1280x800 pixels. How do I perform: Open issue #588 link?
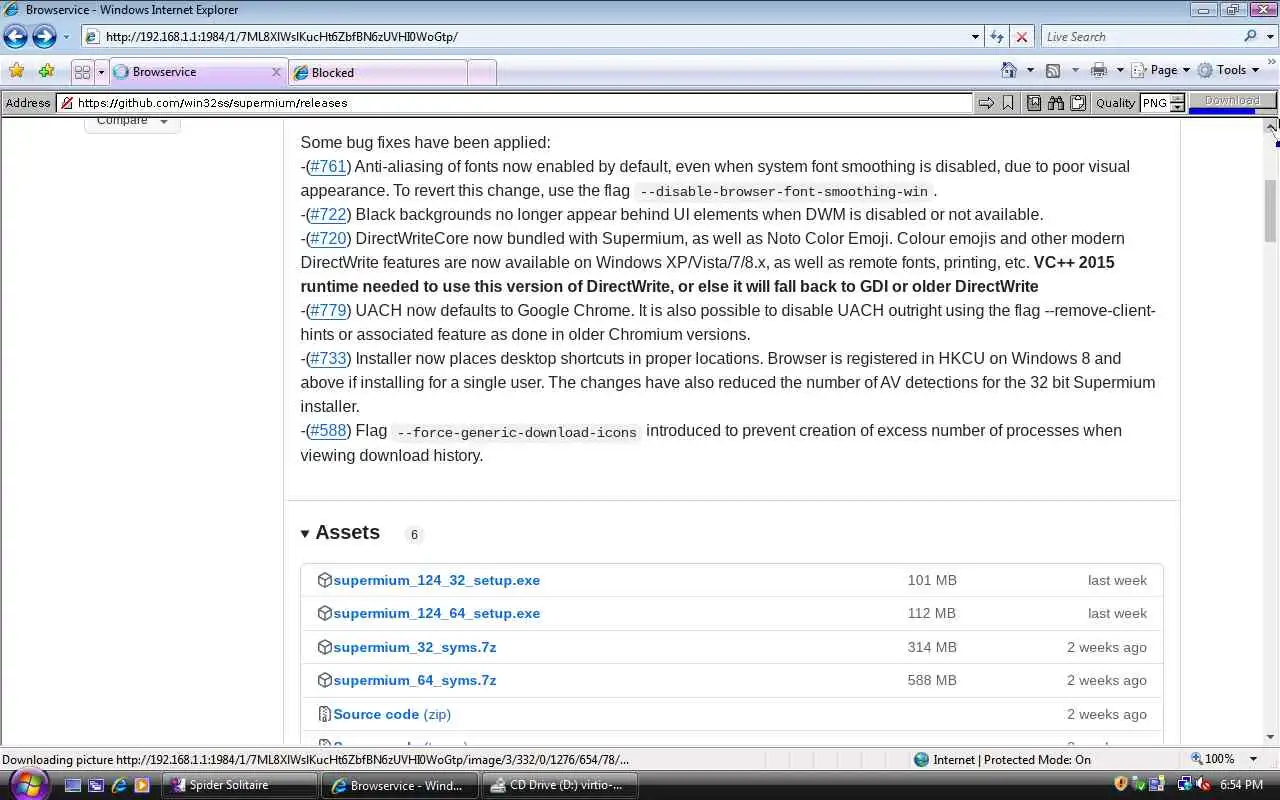(x=328, y=431)
